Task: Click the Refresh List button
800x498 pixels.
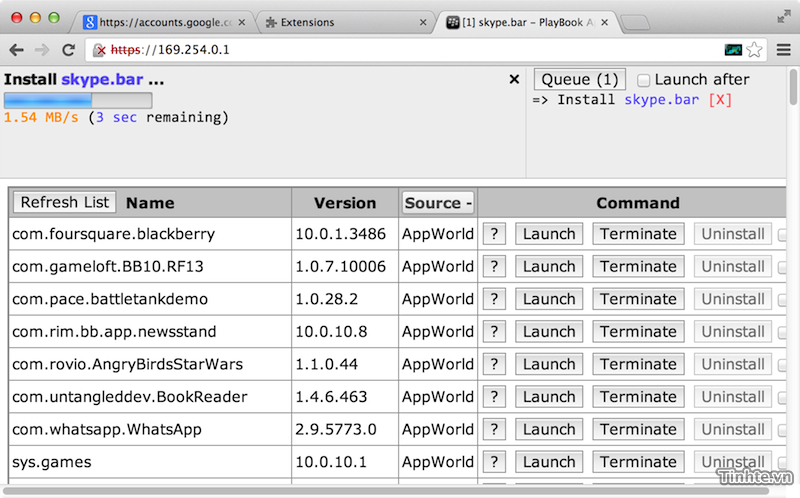Action: point(65,202)
